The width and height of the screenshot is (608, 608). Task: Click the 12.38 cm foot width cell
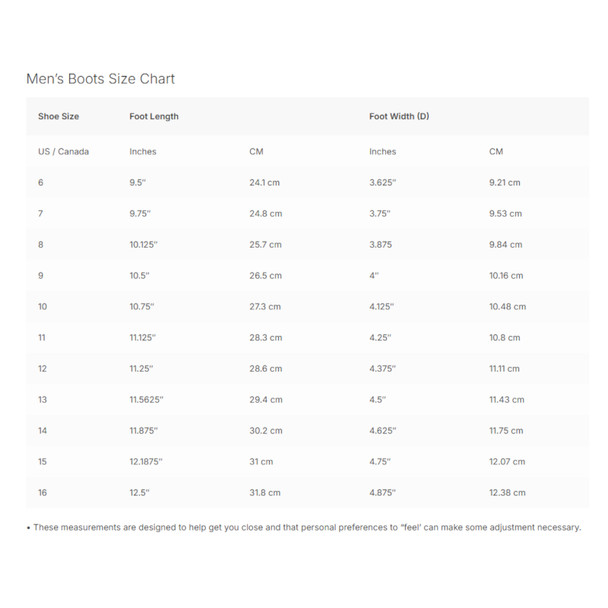[506, 493]
